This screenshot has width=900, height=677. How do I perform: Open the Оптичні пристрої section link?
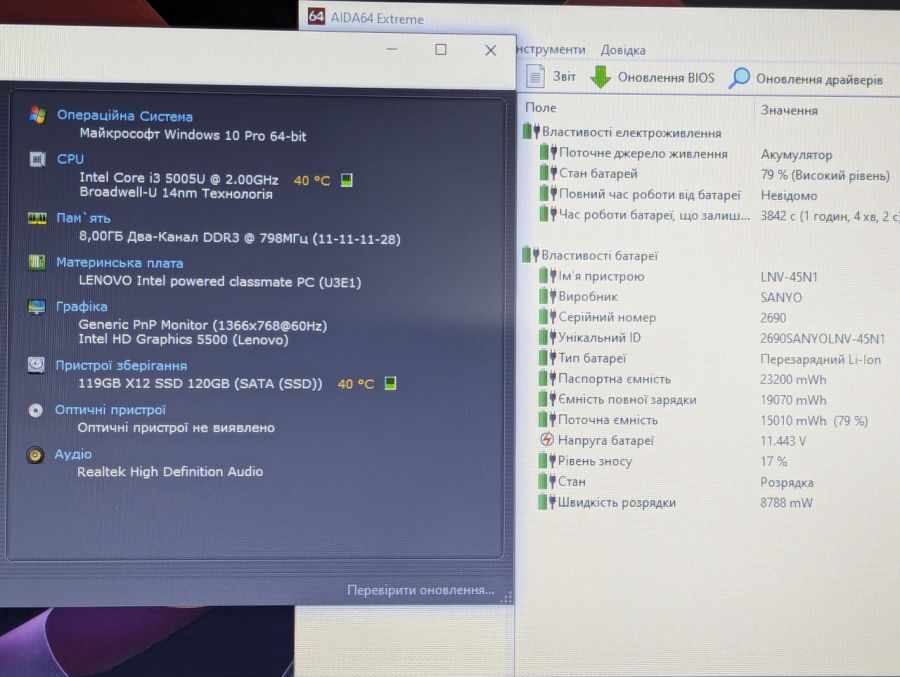tap(110, 409)
